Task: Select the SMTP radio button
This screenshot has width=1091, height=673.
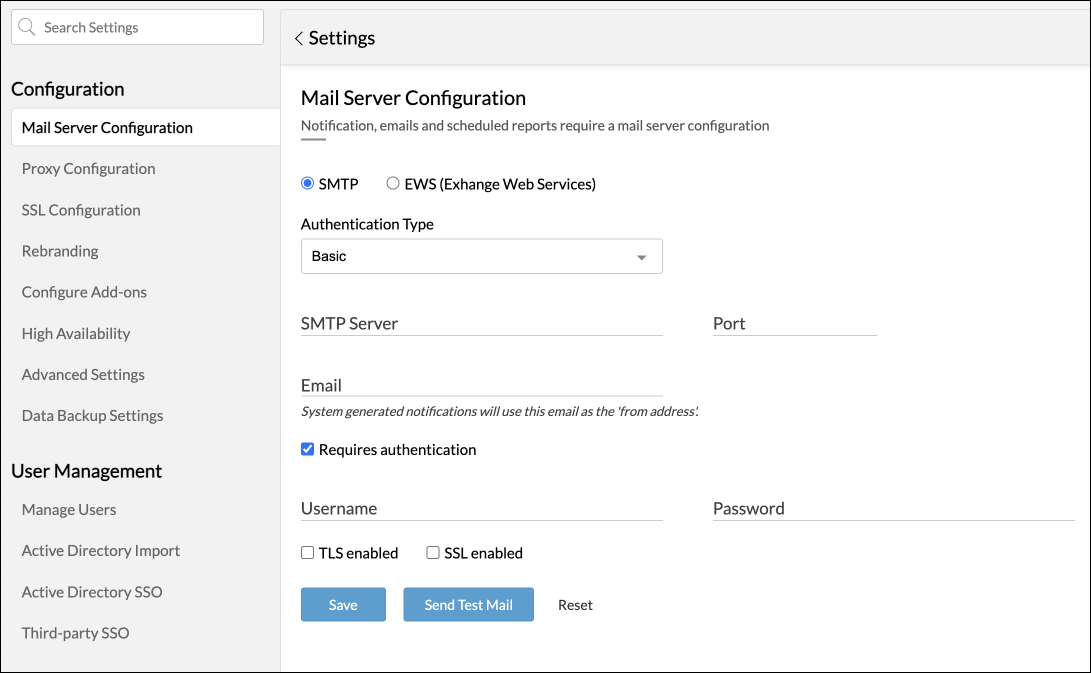Action: [x=308, y=184]
